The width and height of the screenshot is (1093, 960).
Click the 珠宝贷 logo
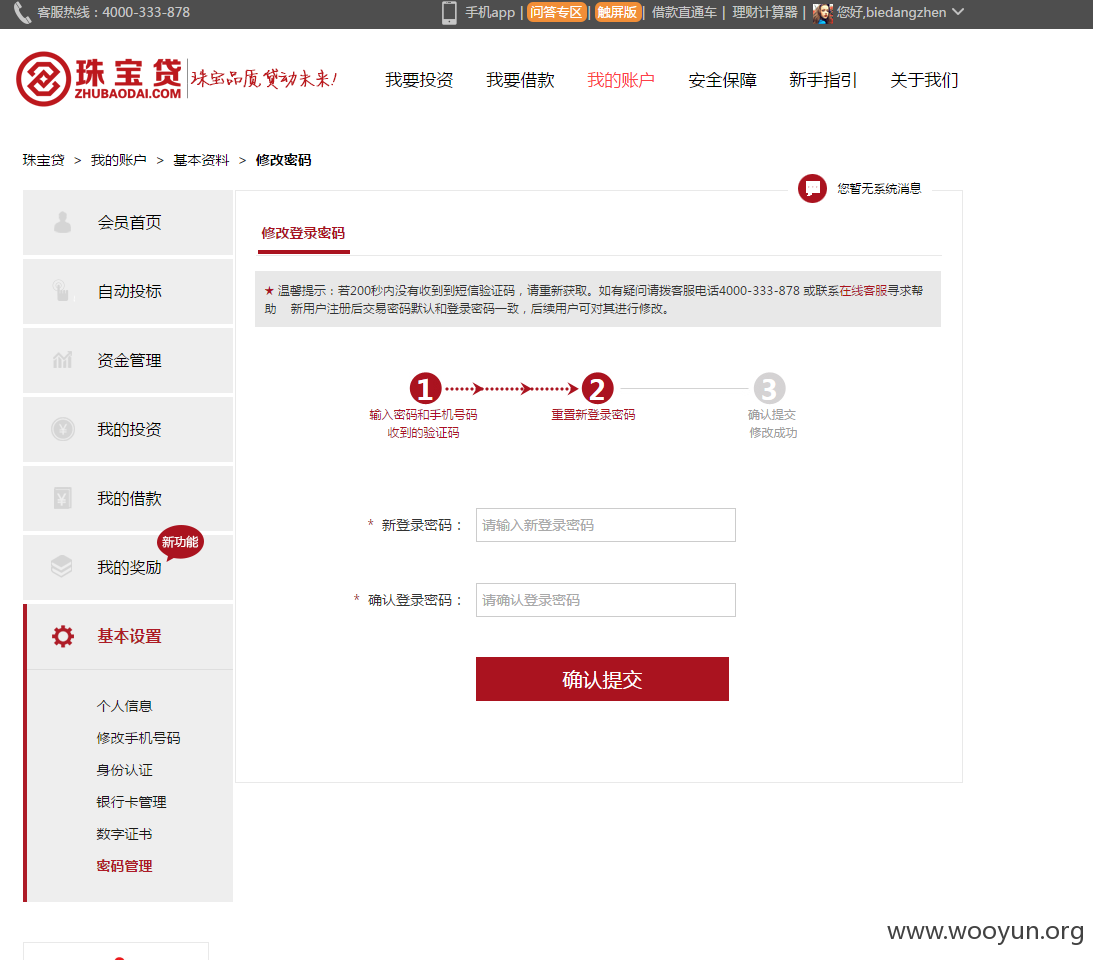point(100,79)
